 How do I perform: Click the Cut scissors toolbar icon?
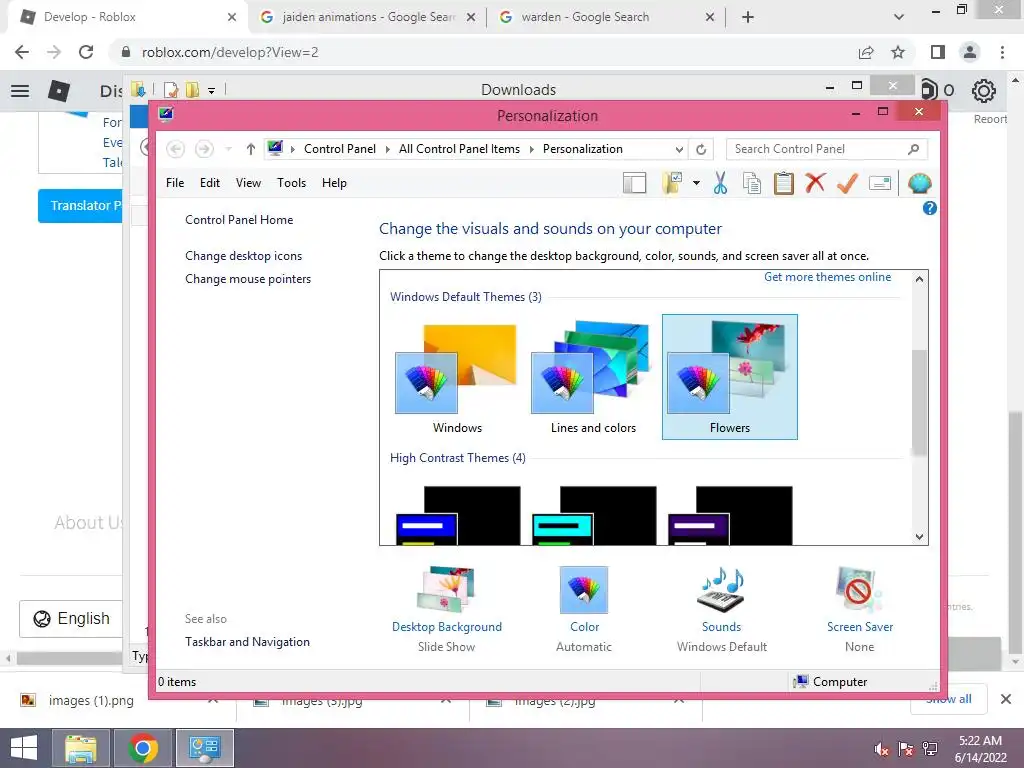(720, 184)
